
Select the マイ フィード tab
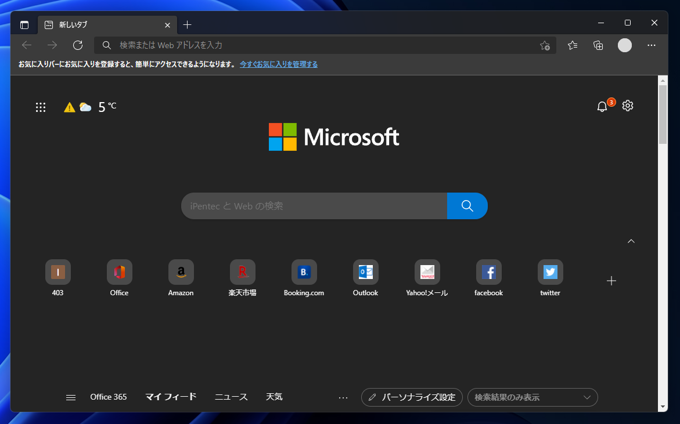pos(170,397)
